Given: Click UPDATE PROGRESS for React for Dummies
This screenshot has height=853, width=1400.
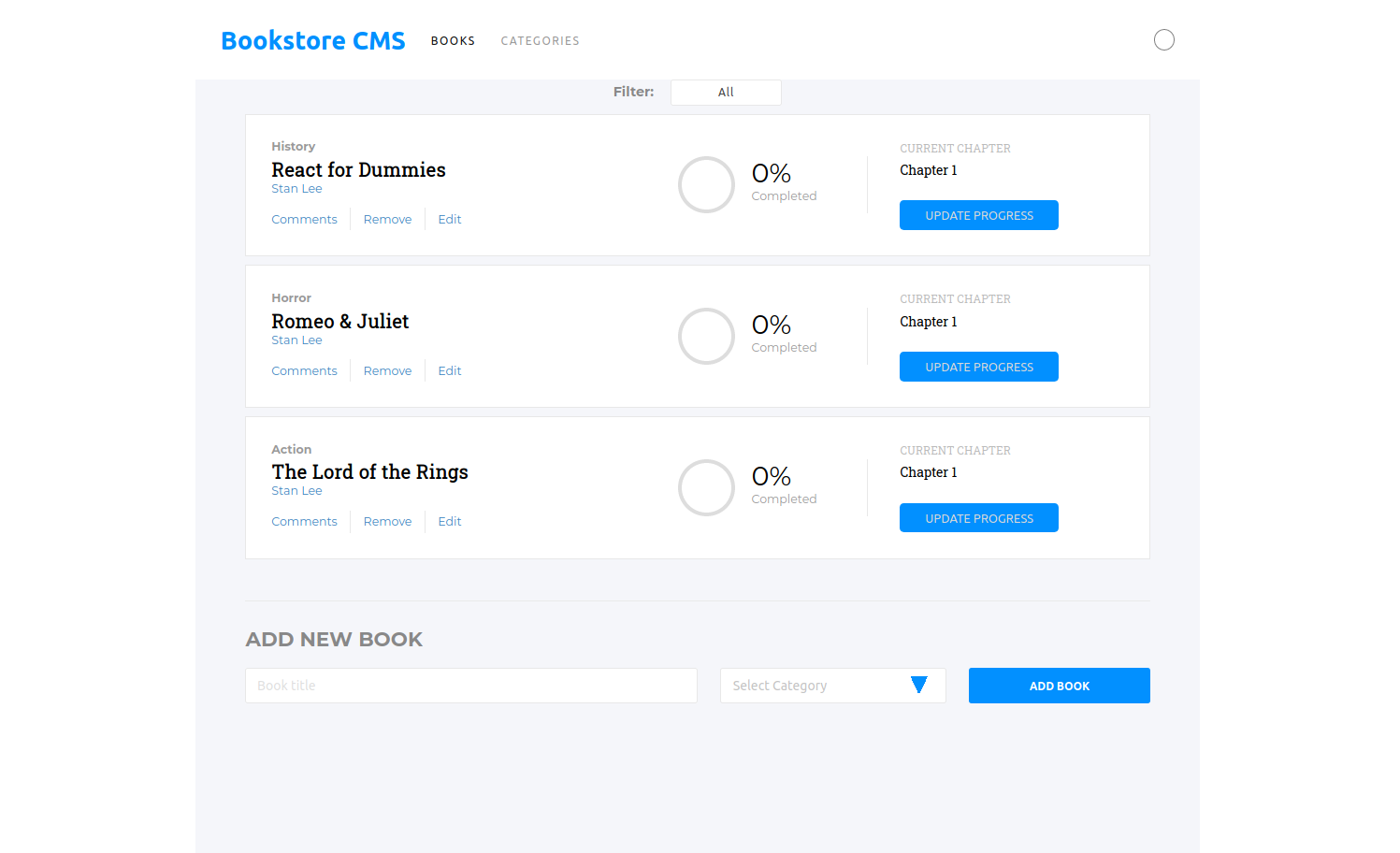Looking at the screenshot, I should point(978,214).
